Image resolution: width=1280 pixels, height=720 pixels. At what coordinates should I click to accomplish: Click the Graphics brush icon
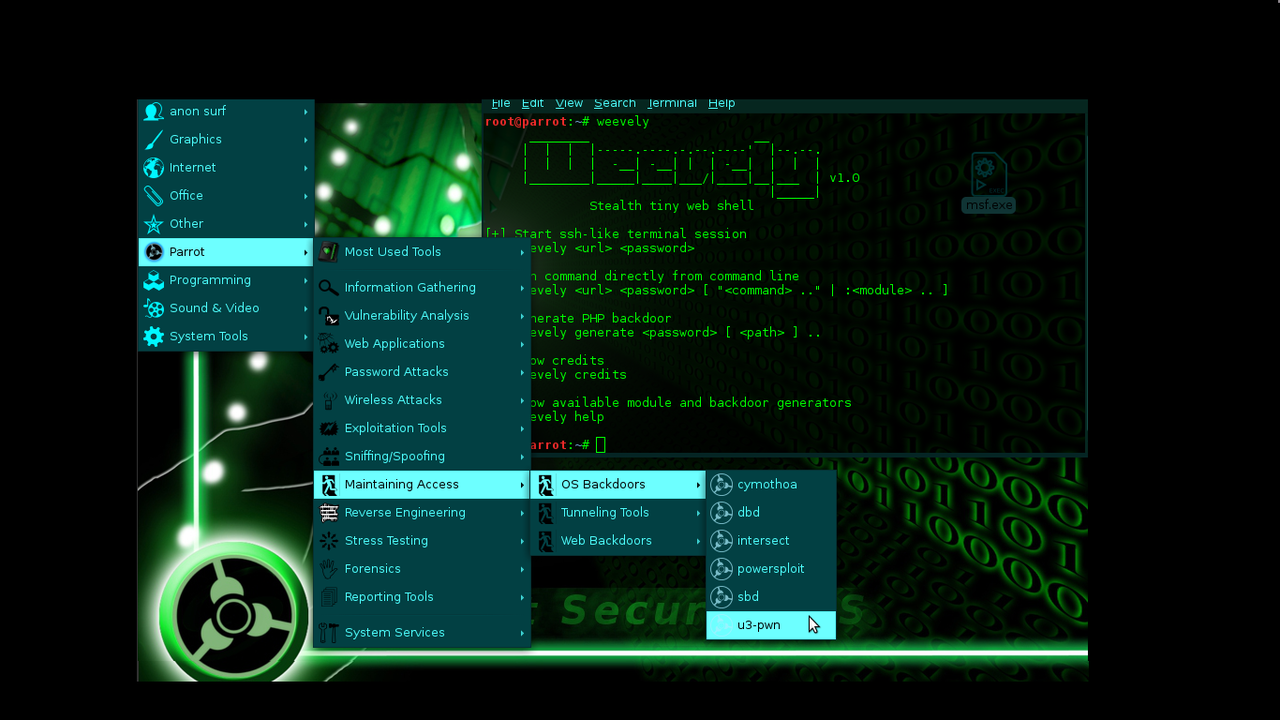tap(153, 140)
